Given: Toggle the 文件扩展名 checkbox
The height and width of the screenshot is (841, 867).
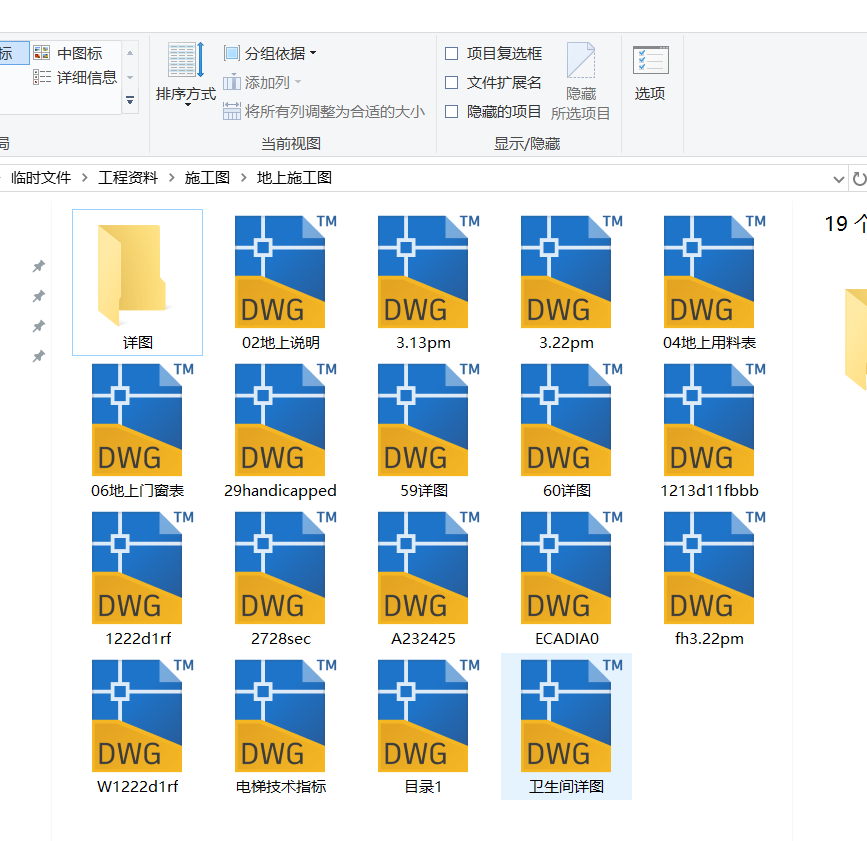Looking at the screenshot, I should pos(451,82).
